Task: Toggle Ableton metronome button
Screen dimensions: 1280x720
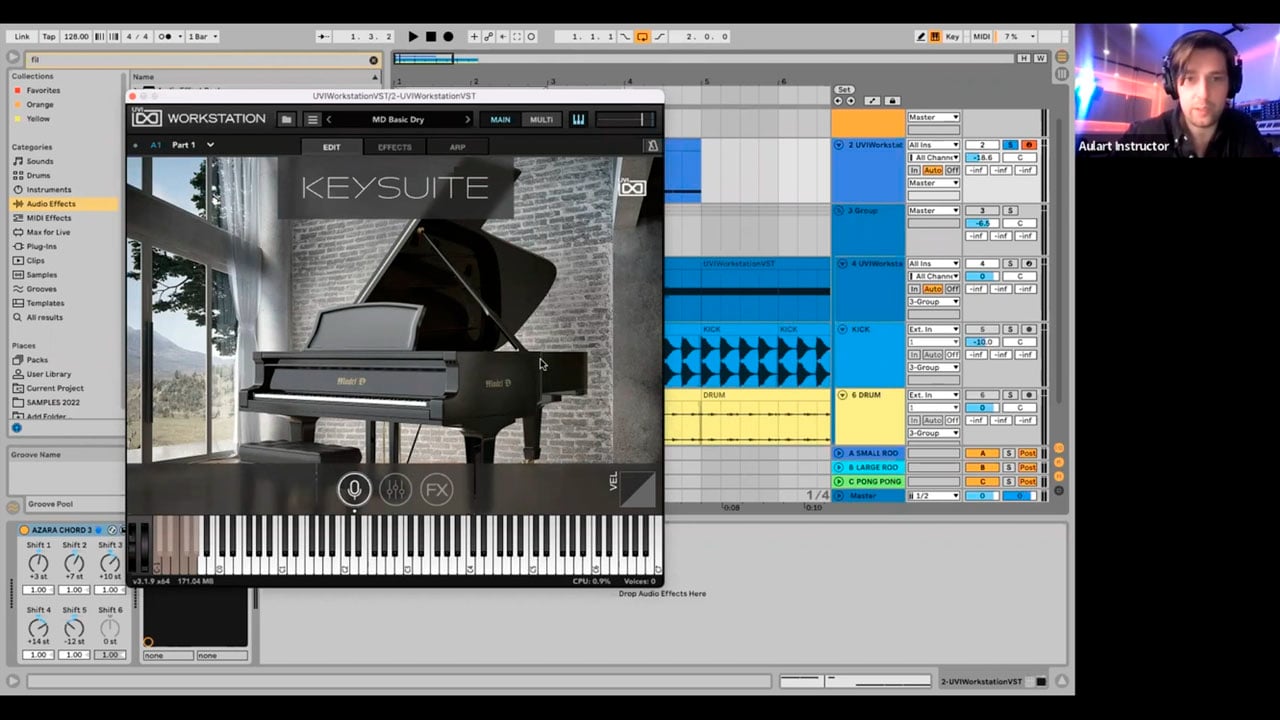Action: click(168, 36)
